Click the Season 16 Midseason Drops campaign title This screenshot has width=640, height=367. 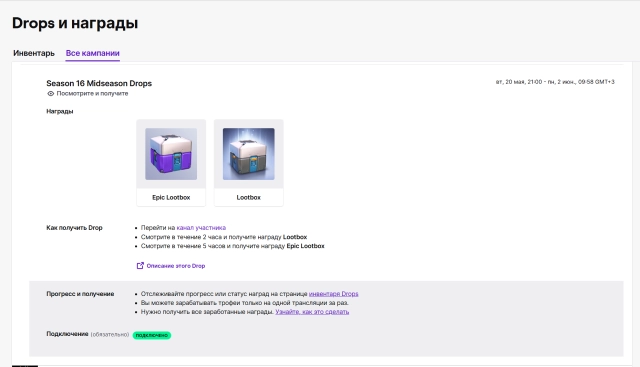click(99, 83)
